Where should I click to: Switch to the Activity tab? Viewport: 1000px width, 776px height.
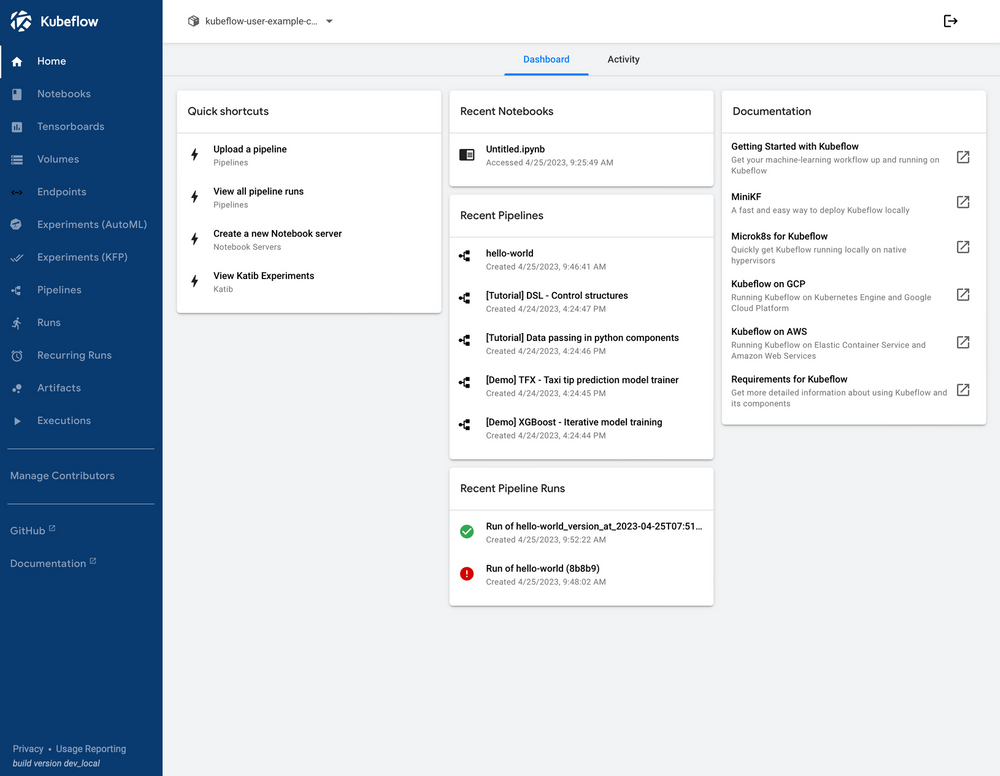623,59
